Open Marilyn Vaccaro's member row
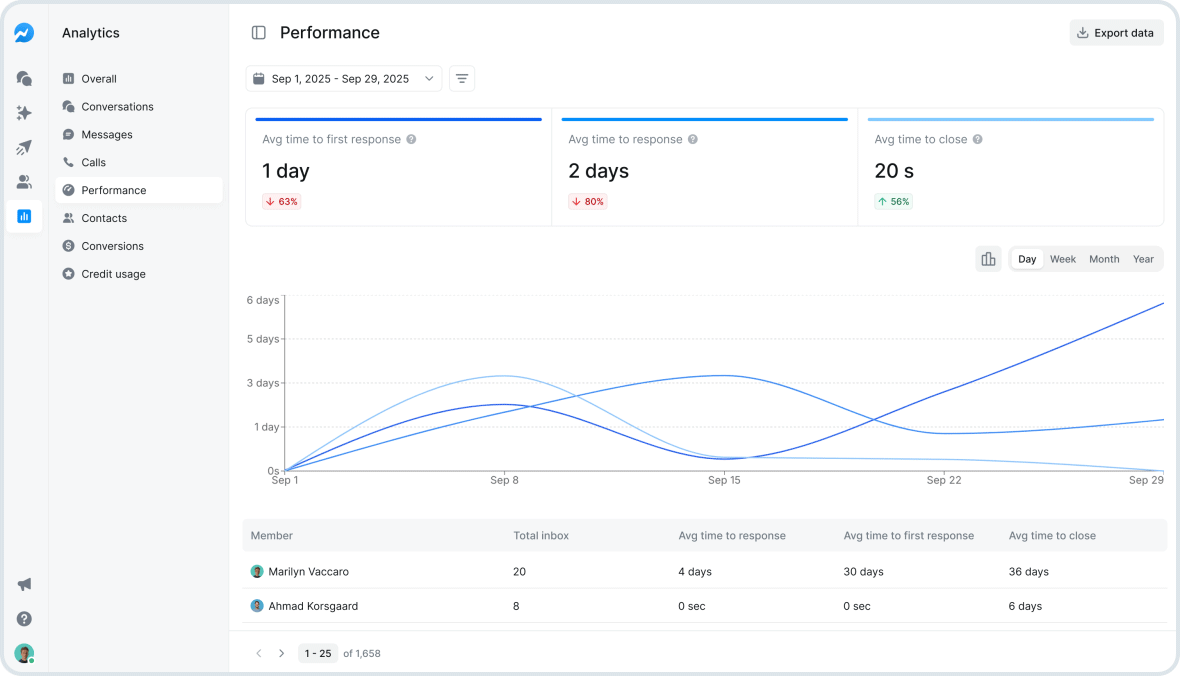Image resolution: width=1180 pixels, height=676 pixels. point(310,571)
